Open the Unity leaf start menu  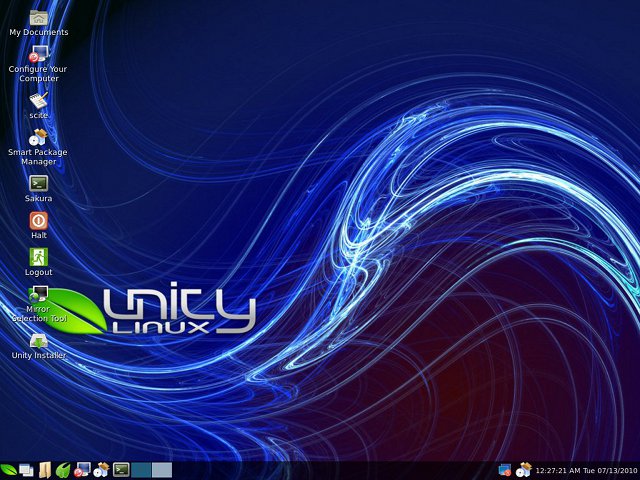tap(9, 471)
